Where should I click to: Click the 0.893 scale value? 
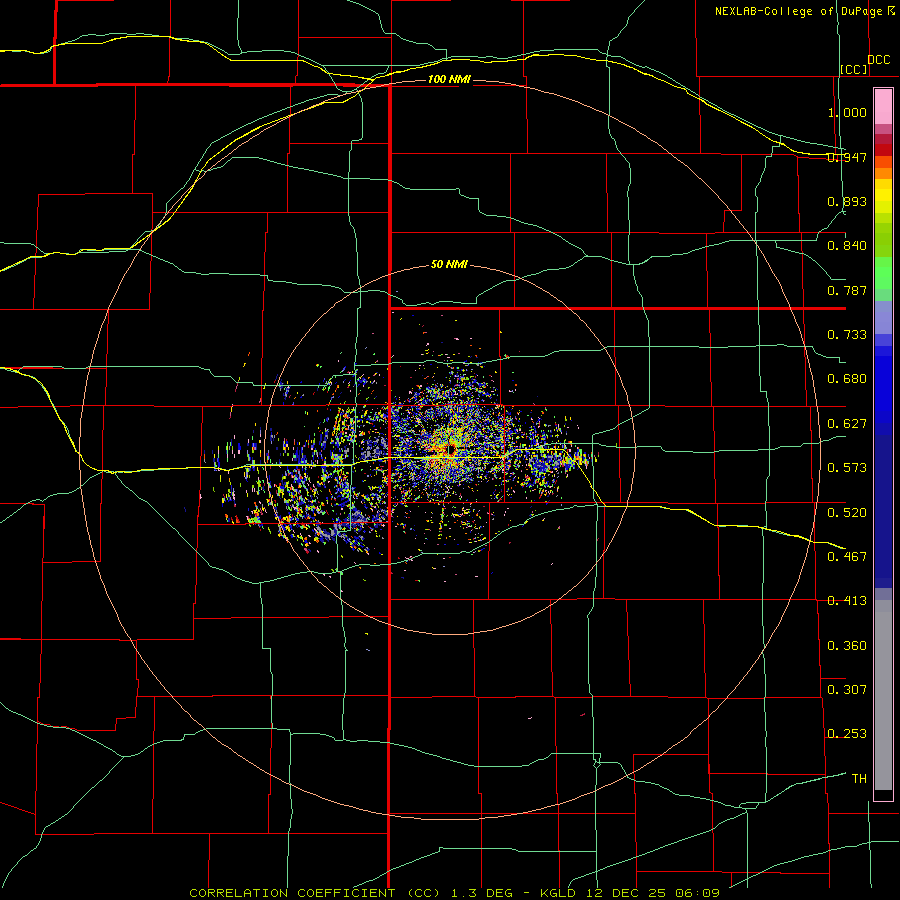(847, 201)
